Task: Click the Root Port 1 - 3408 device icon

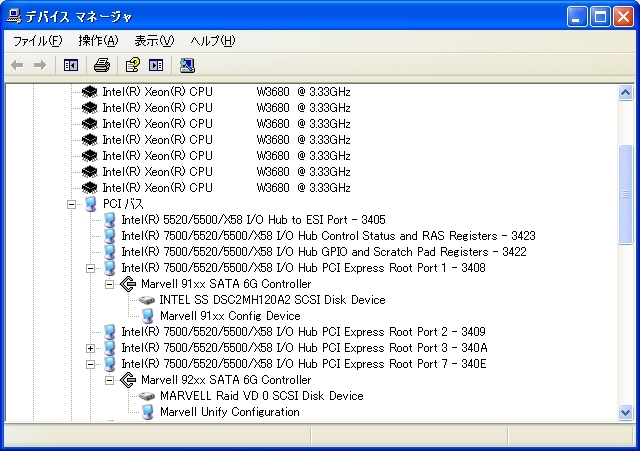Action: pos(109,268)
